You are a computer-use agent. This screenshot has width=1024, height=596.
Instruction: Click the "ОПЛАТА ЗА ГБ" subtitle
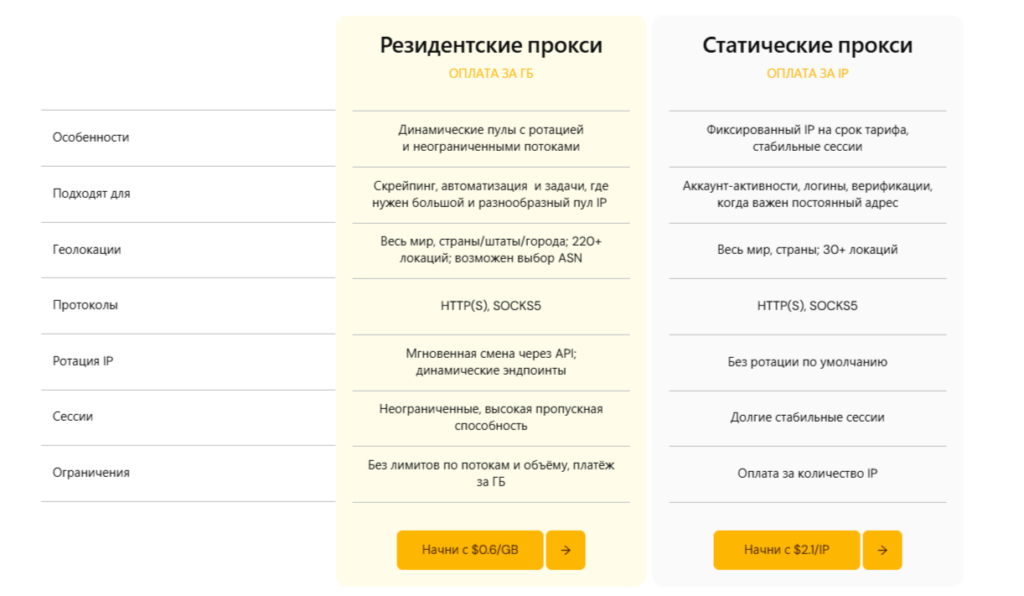click(x=491, y=74)
